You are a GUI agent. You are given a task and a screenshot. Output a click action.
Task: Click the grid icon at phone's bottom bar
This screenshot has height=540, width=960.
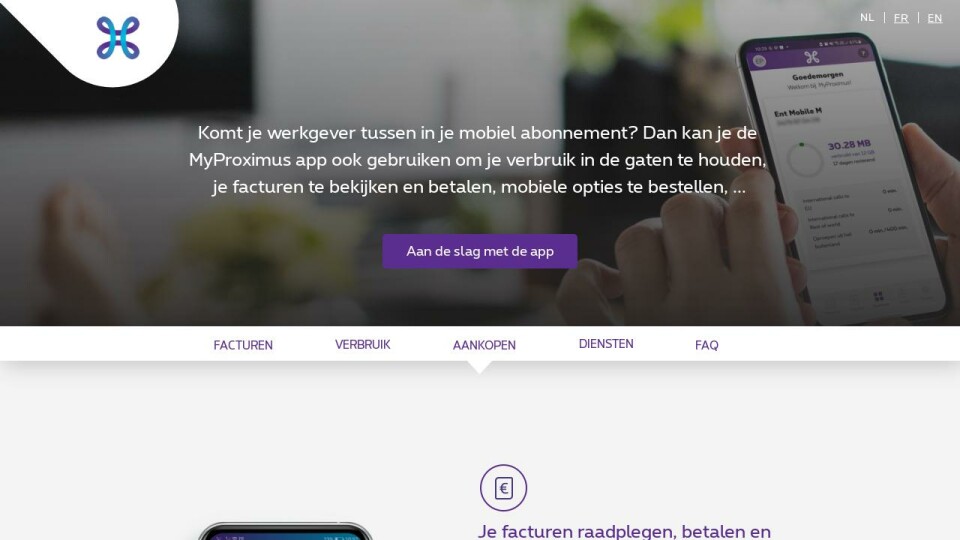pos(879,297)
